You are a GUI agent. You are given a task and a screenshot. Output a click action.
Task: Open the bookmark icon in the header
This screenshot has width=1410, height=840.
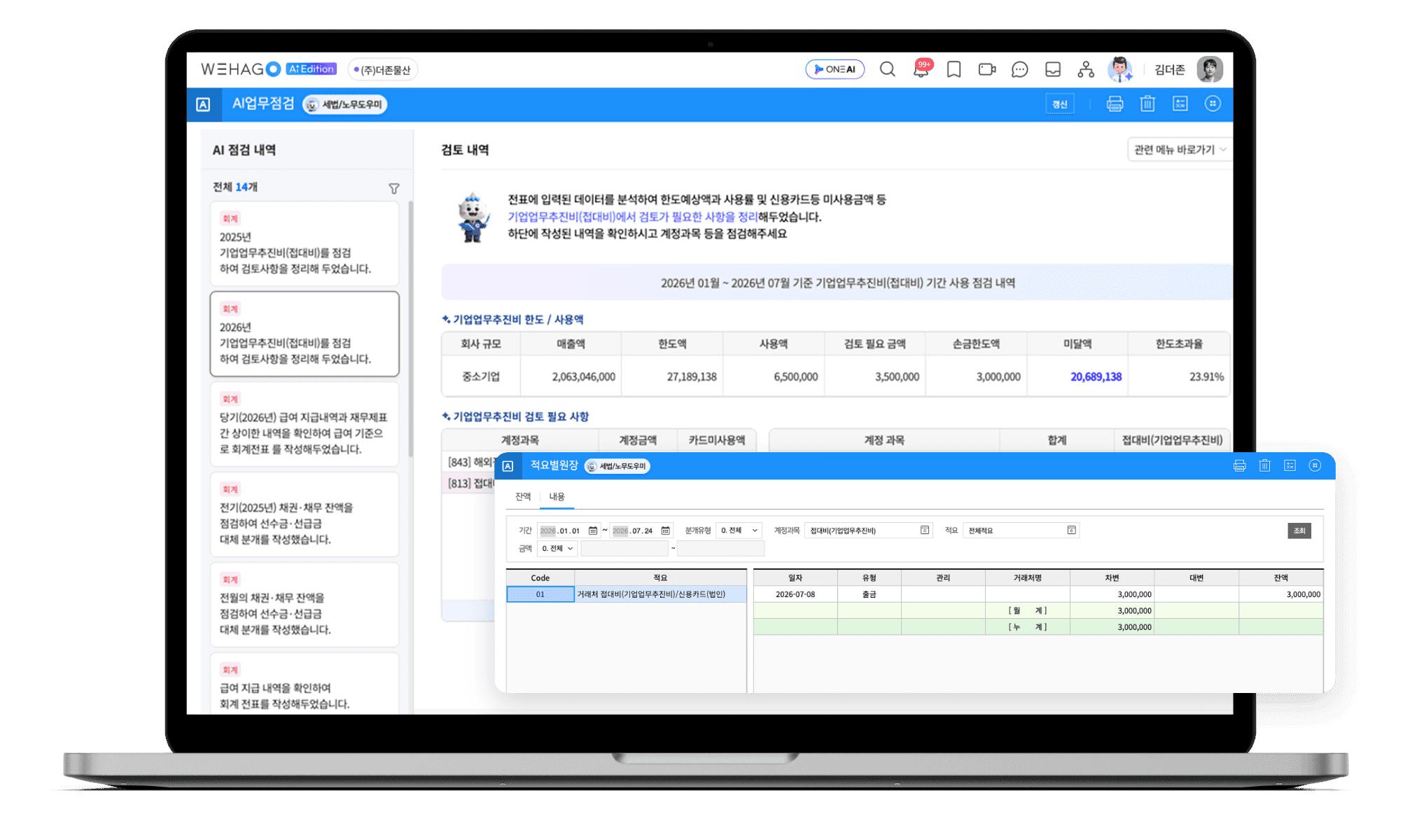pos(954,69)
